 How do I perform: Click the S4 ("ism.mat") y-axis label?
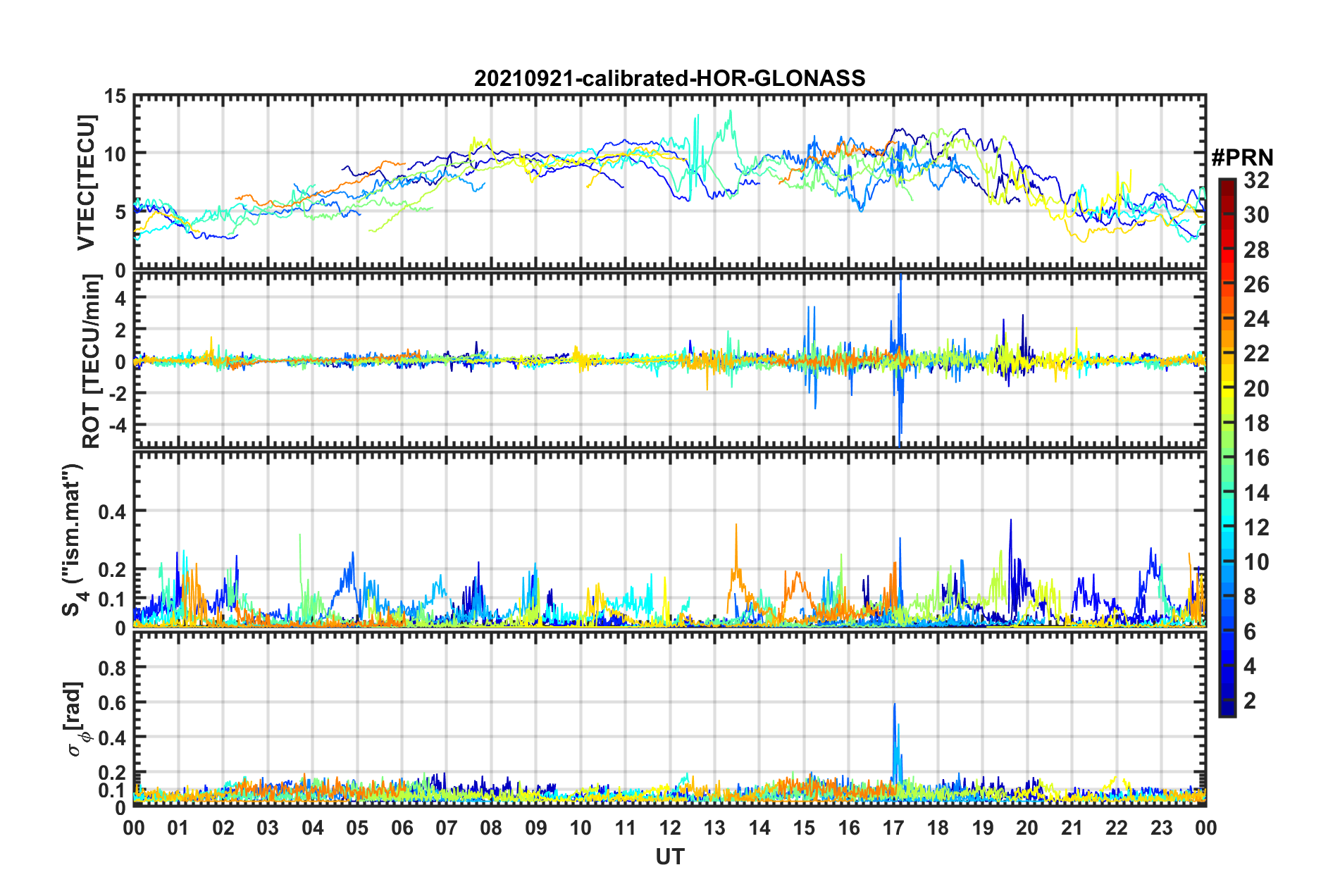point(74,540)
